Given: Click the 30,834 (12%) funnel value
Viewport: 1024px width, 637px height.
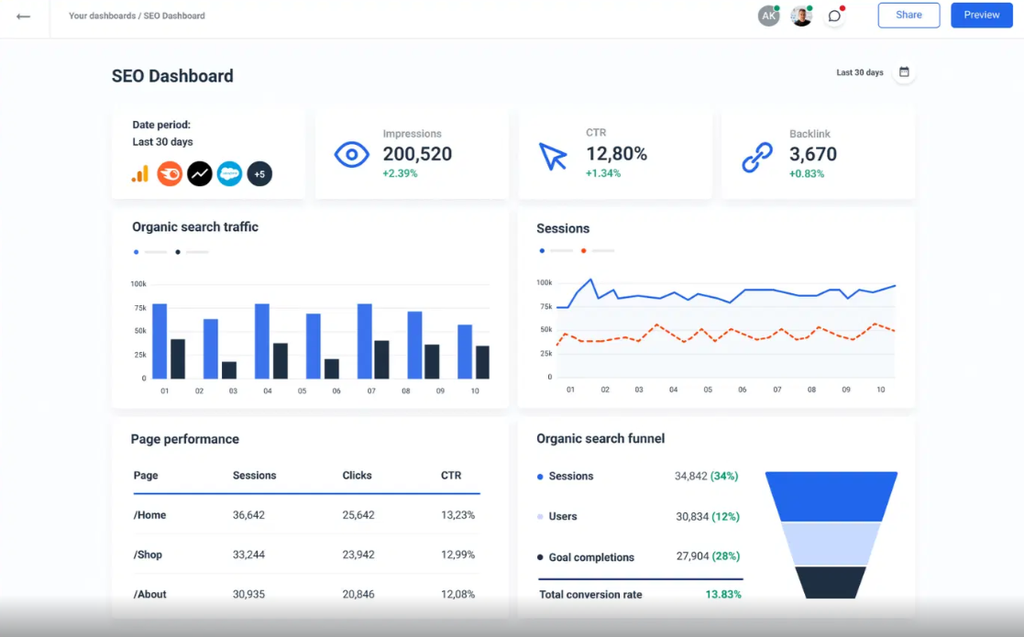Looking at the screenshot, I should point(708,517).
